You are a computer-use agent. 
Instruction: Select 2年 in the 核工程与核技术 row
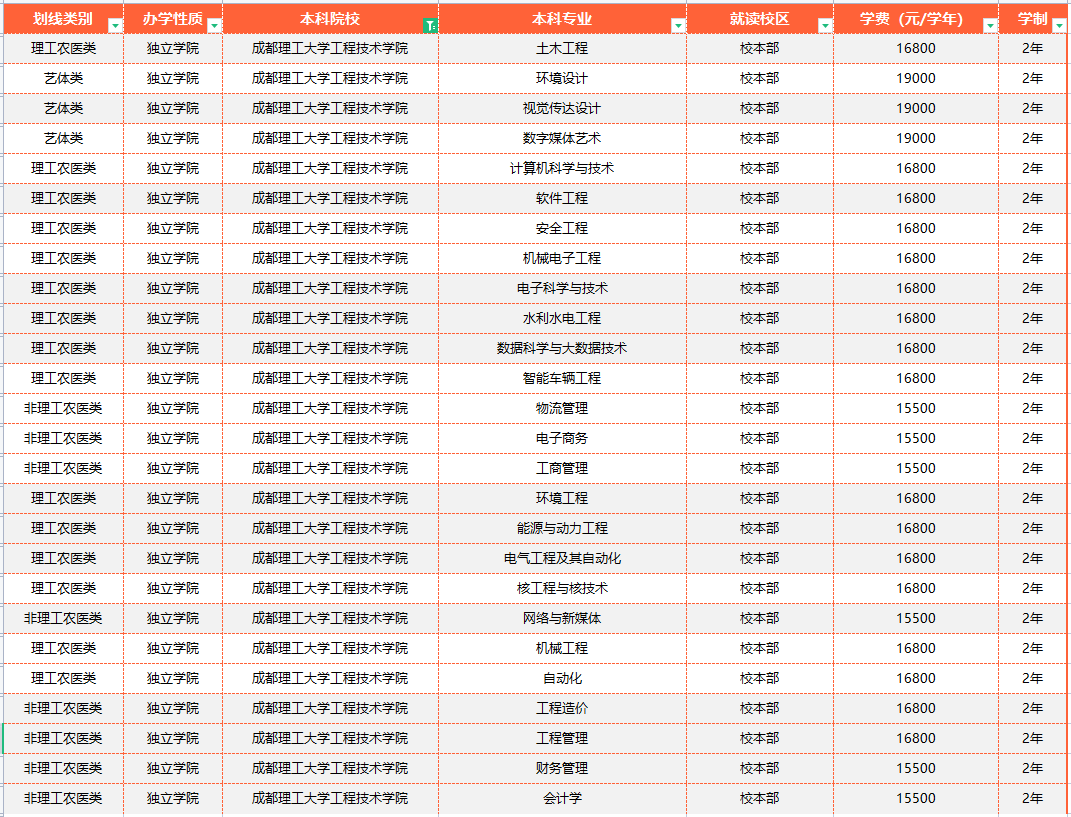click(1032, 589)
